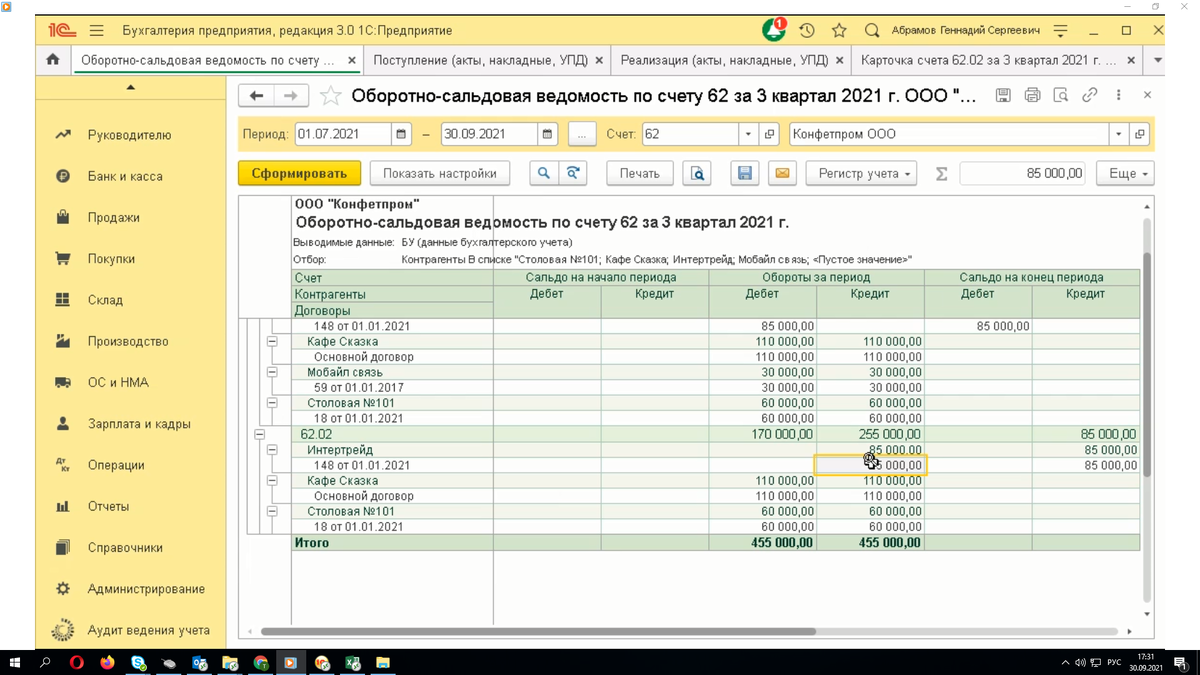Image resolution: width=1200 pixels, height=675 pixels.
Task: Navigate back with the left arrow button
Action: pos(257,95)
